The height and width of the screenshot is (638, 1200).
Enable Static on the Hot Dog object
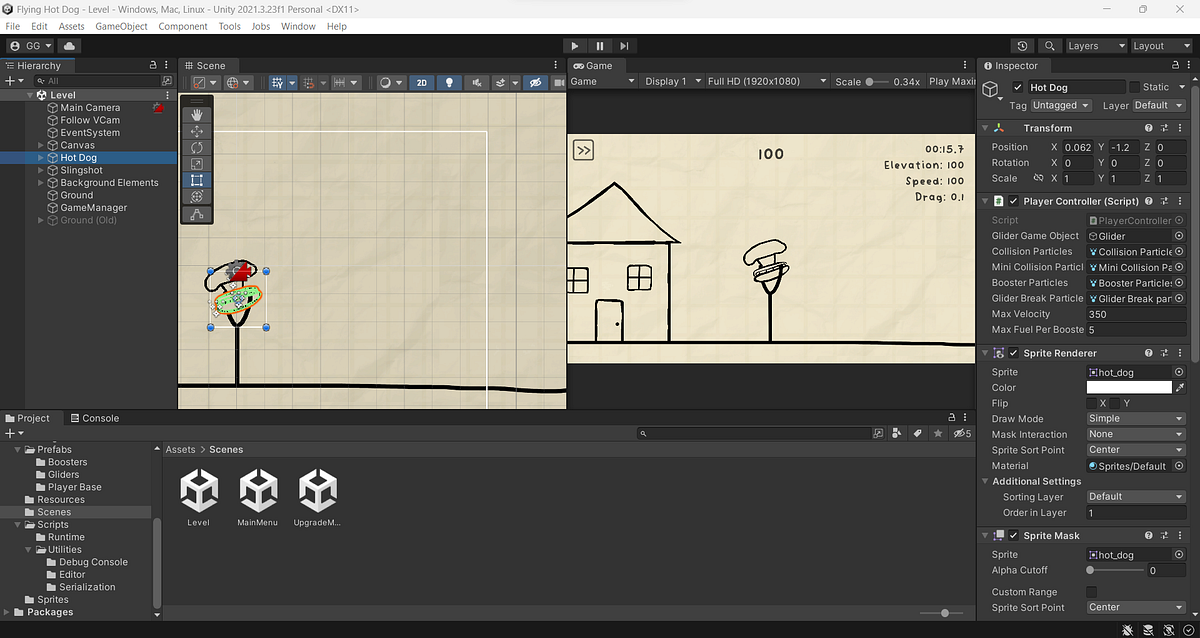pos(1135,86)
